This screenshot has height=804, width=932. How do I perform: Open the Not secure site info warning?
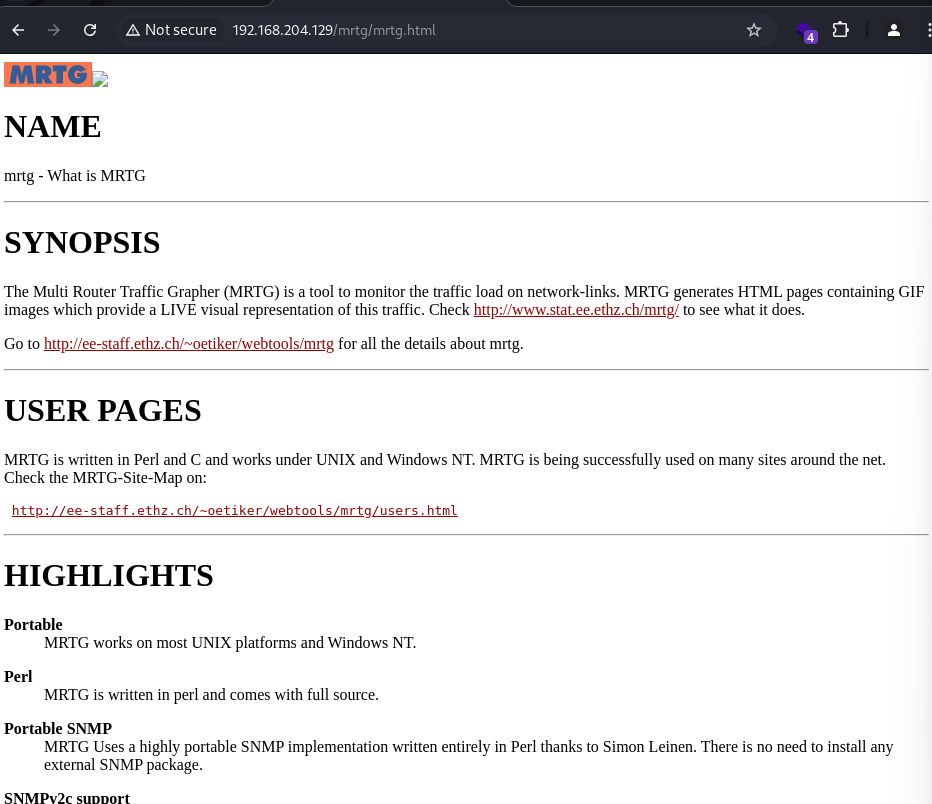pyautogui.click(x=172, y=30)
